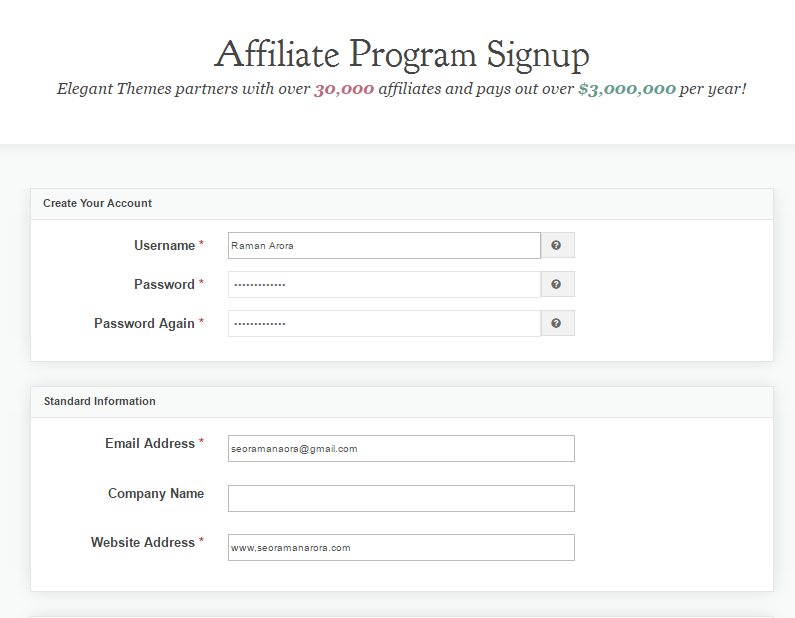Click the help icon beside Username field
Image resolution: width=795 pixels, height=618 pixels.
(x=557, y=245)
